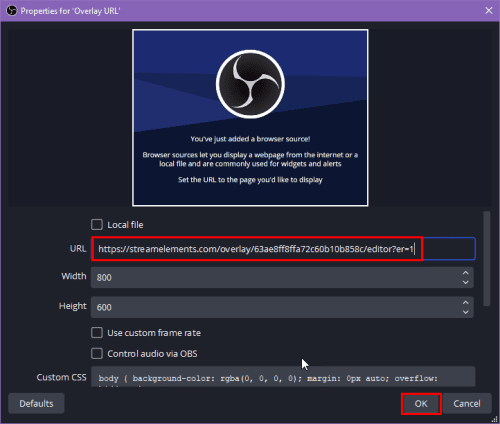500x424 pixels.
Task: Reset settings with the Defaults button
Action: coord(36,403)
